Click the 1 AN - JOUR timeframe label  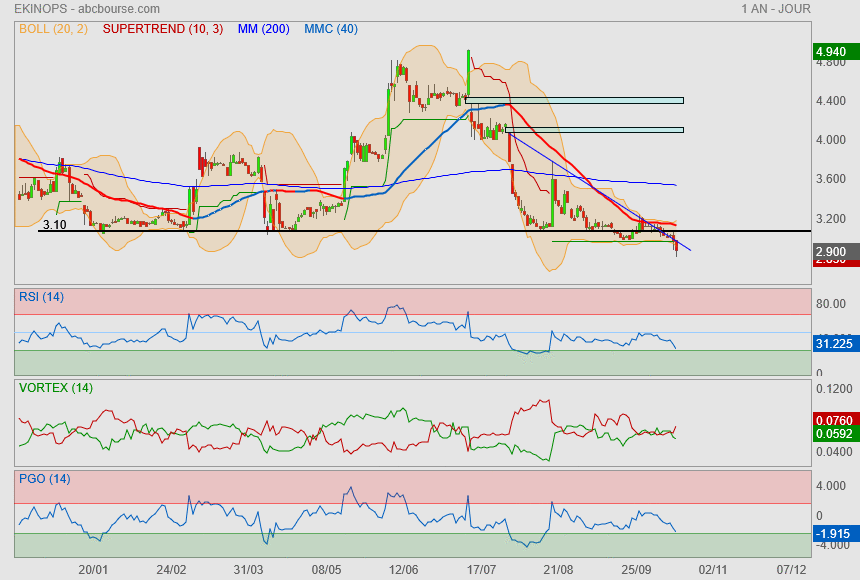pos(776,9)
